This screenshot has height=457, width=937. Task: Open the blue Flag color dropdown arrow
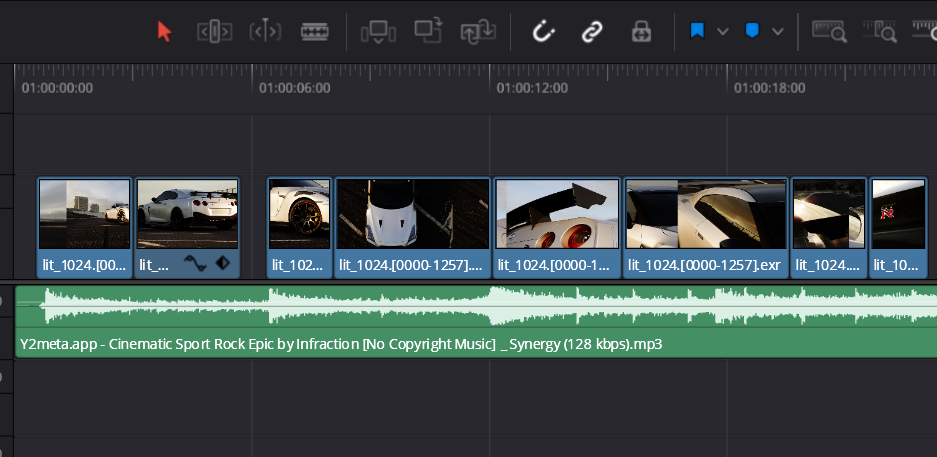click(722, 32)
